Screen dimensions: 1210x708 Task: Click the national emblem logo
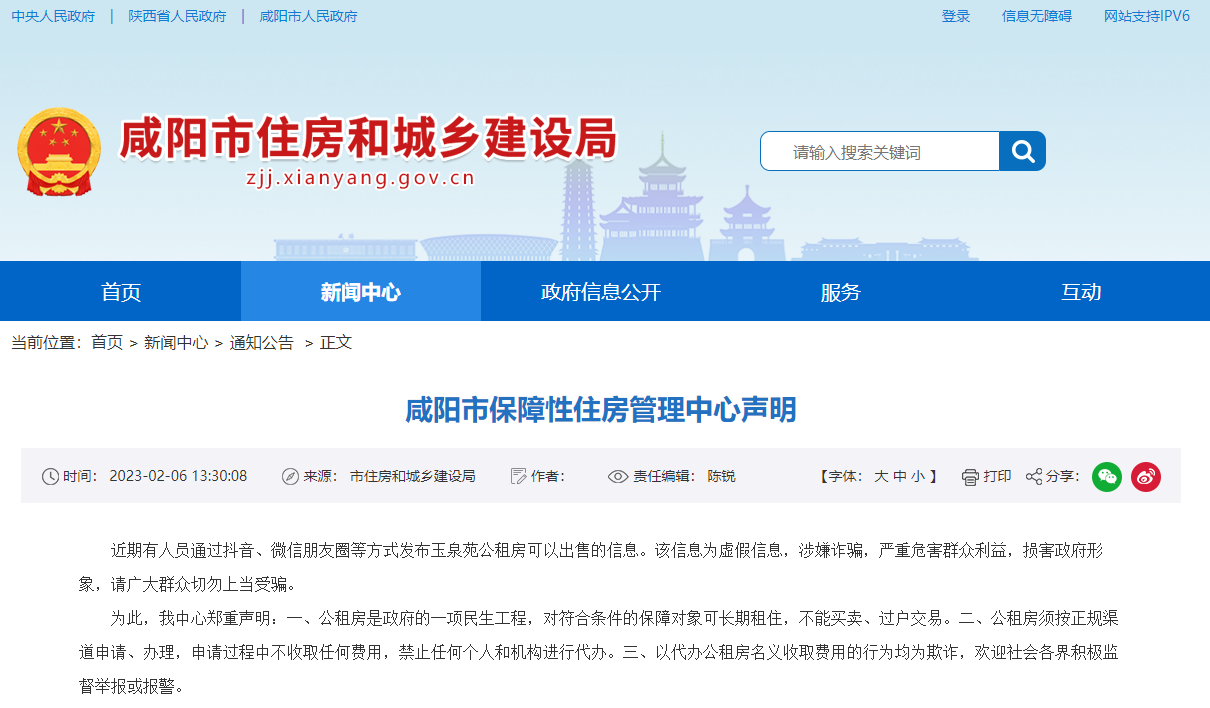59,152
